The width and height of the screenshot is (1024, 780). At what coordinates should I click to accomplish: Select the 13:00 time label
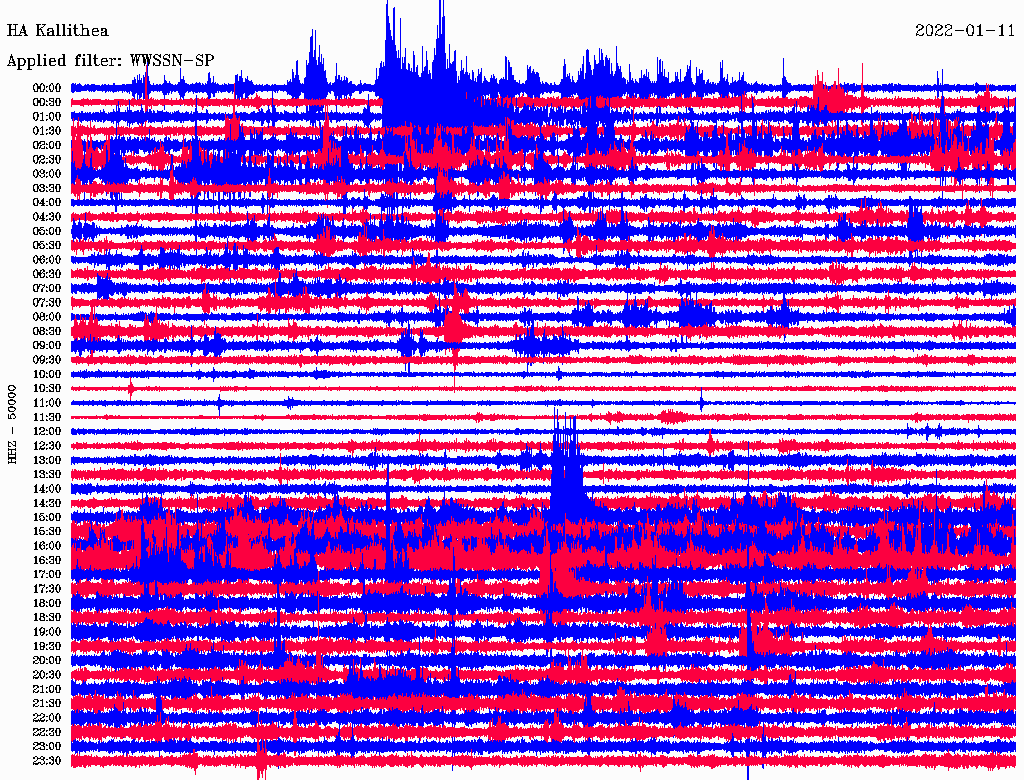point(47,460)
